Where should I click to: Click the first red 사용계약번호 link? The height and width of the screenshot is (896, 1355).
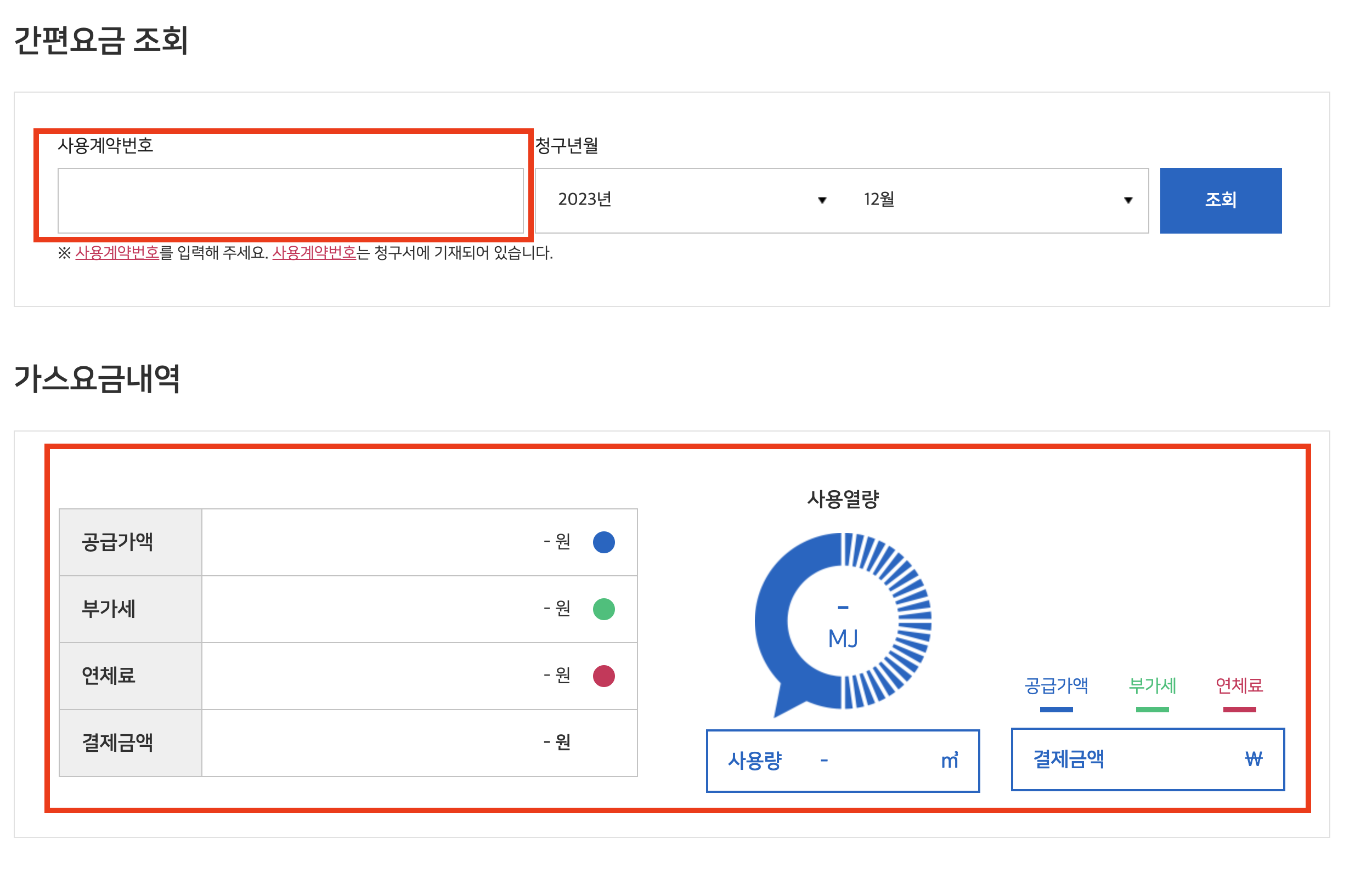tap(117, 253)
